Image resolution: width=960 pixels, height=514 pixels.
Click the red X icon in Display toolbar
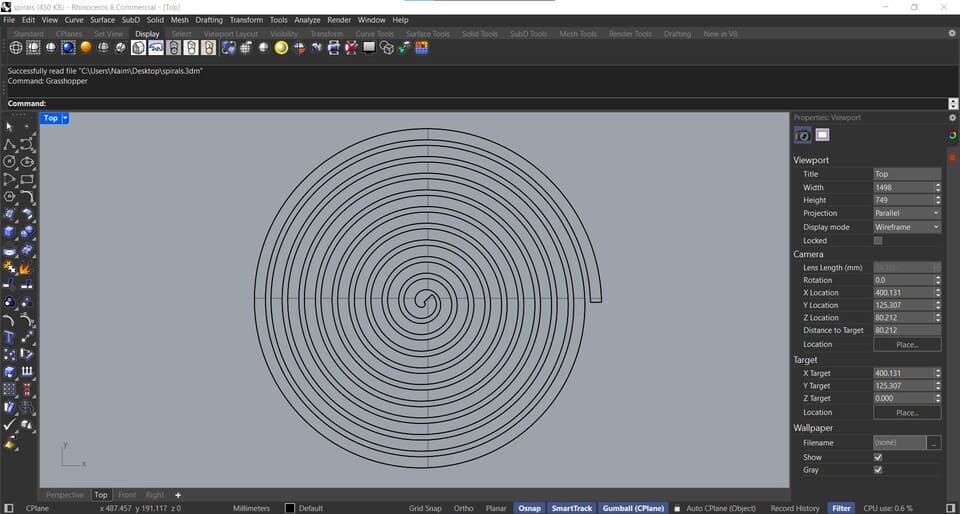pos(351,48)
